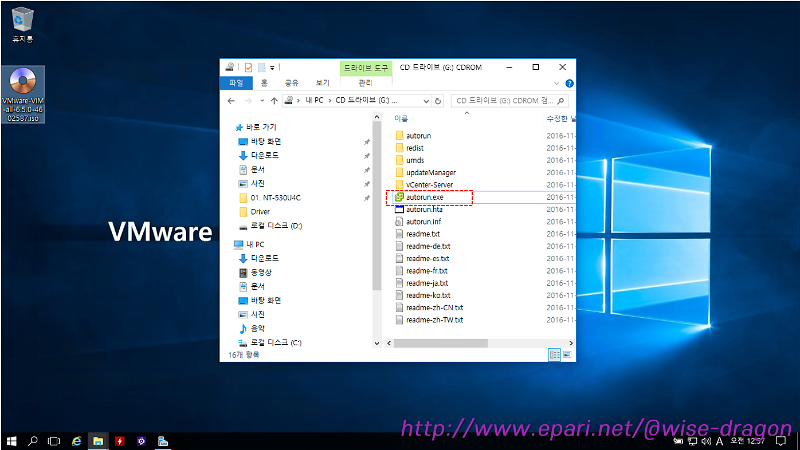The height and width of the screenshot is (450, 800).
Task: Click 내 PC in the address bar
Action: pyautogui.click(x=314, y=101)
